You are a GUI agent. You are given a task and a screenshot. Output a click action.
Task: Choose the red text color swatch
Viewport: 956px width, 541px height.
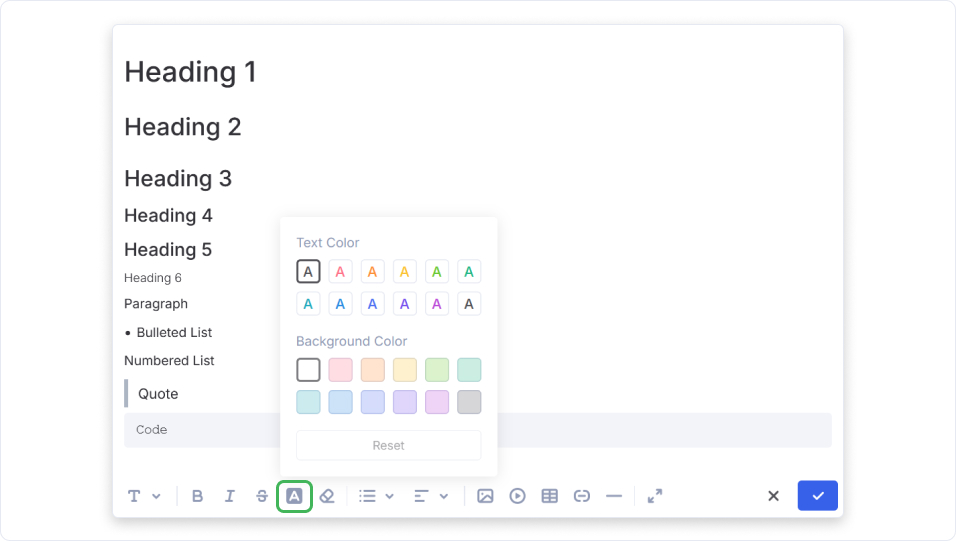click(340, 271)
